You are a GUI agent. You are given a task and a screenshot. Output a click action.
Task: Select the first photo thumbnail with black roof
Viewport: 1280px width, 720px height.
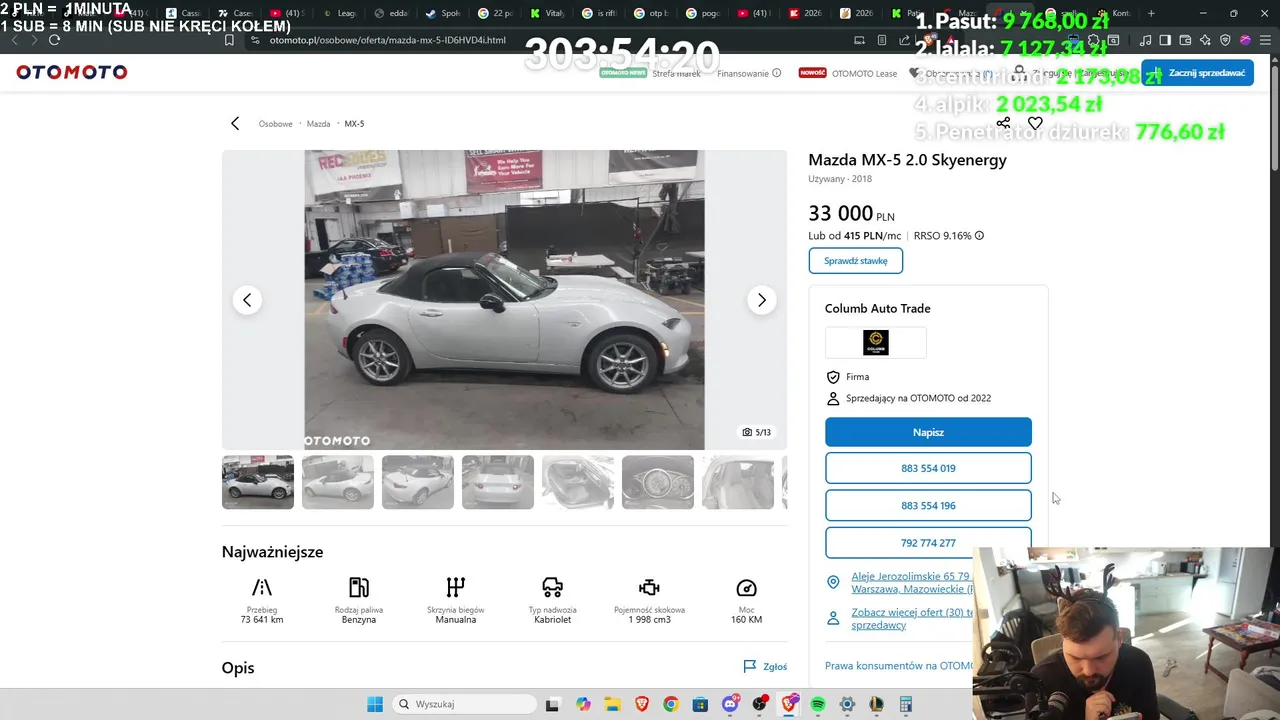(x=258, y=482)
